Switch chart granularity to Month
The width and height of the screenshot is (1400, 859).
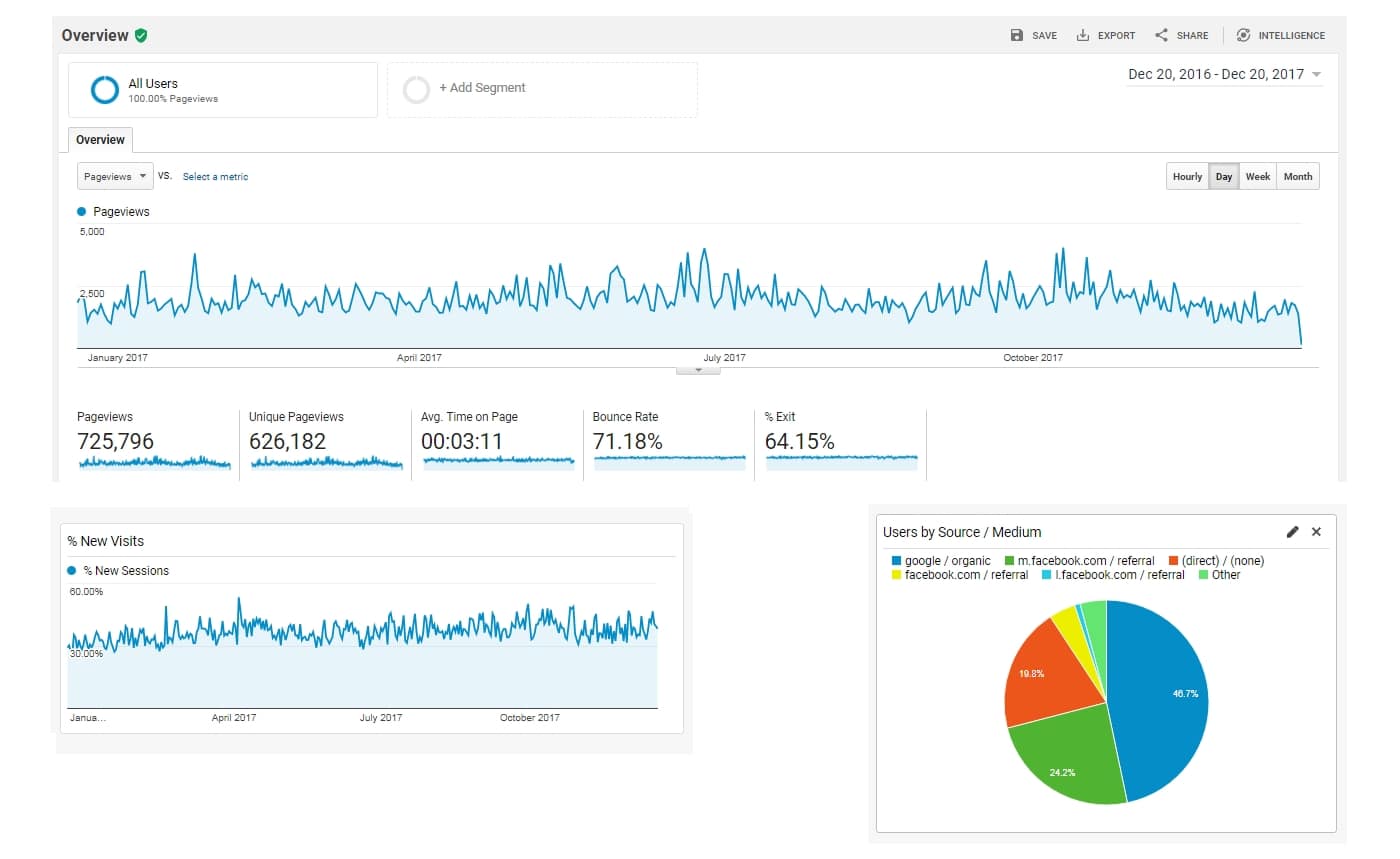click(x=1298, y=177)
